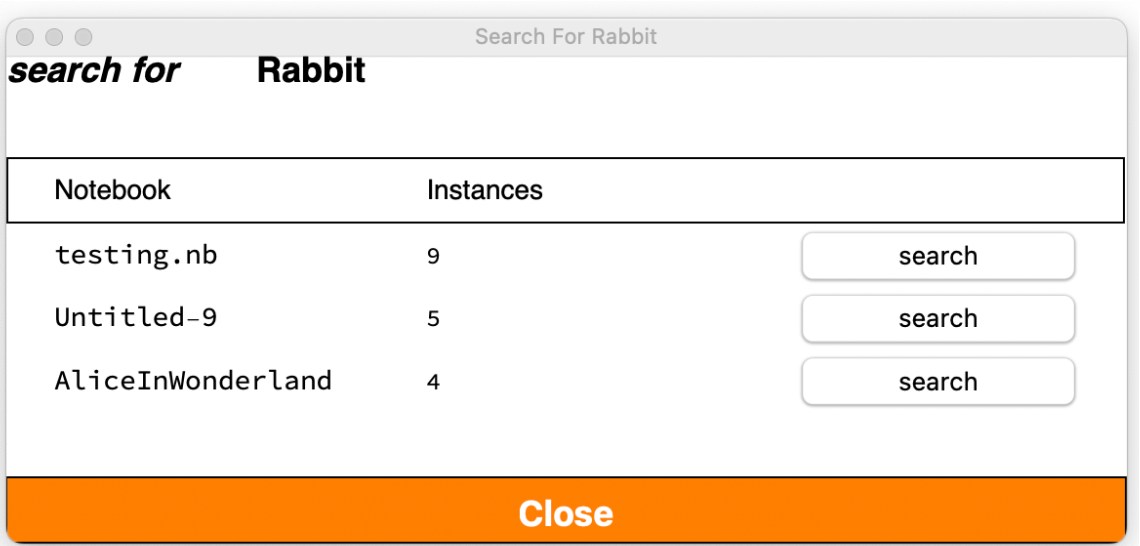1140x546 pixels.
Task: Click the Instances column header
Action: pos(484,190)
